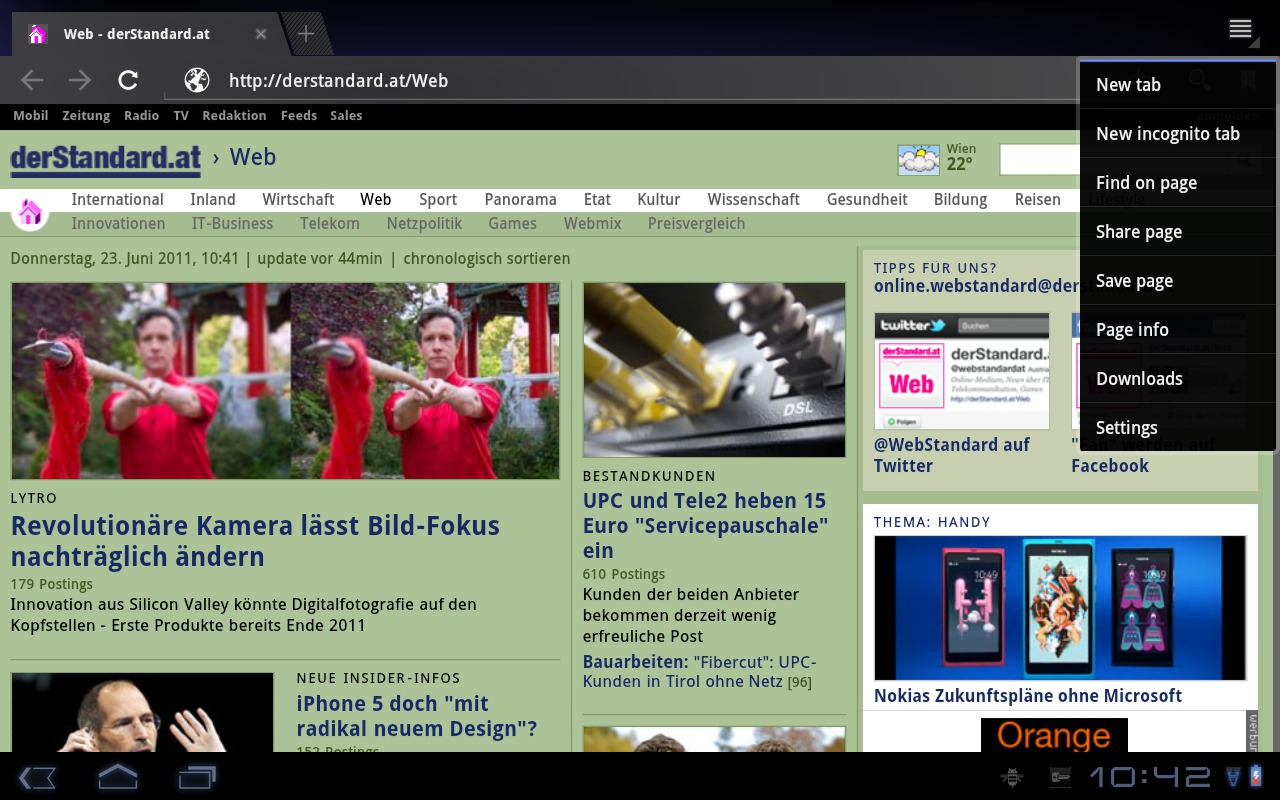Open the 'Radio' top bar link
The height and width of the screenshot is (800, 1280).
coord(142,116)
